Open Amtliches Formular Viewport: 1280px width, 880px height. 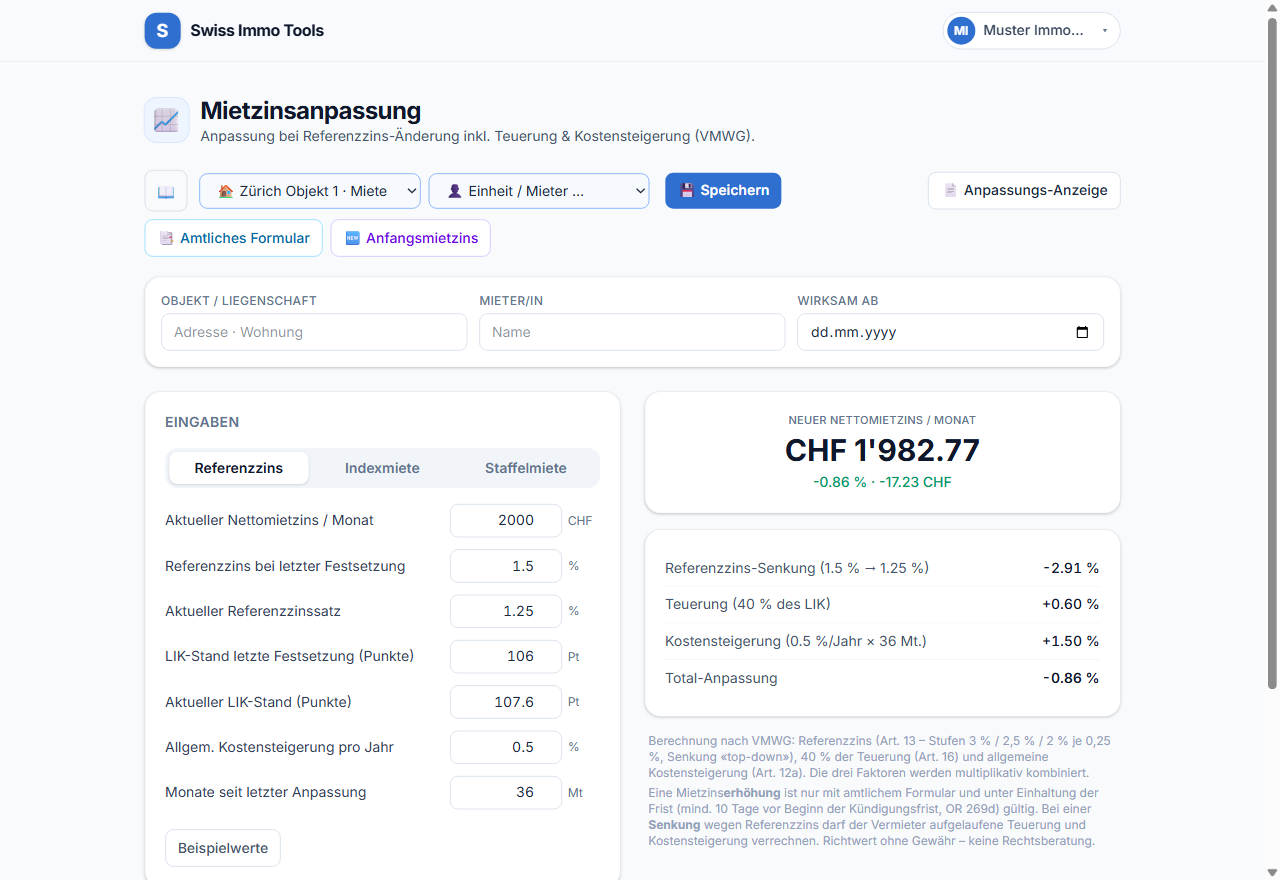coord(234,238)
